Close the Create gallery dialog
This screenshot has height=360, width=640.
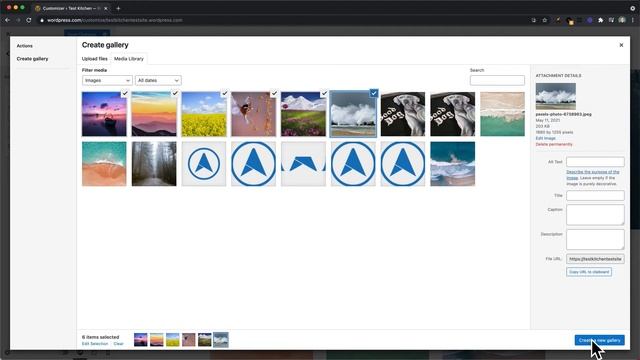(x=621, y=45)
